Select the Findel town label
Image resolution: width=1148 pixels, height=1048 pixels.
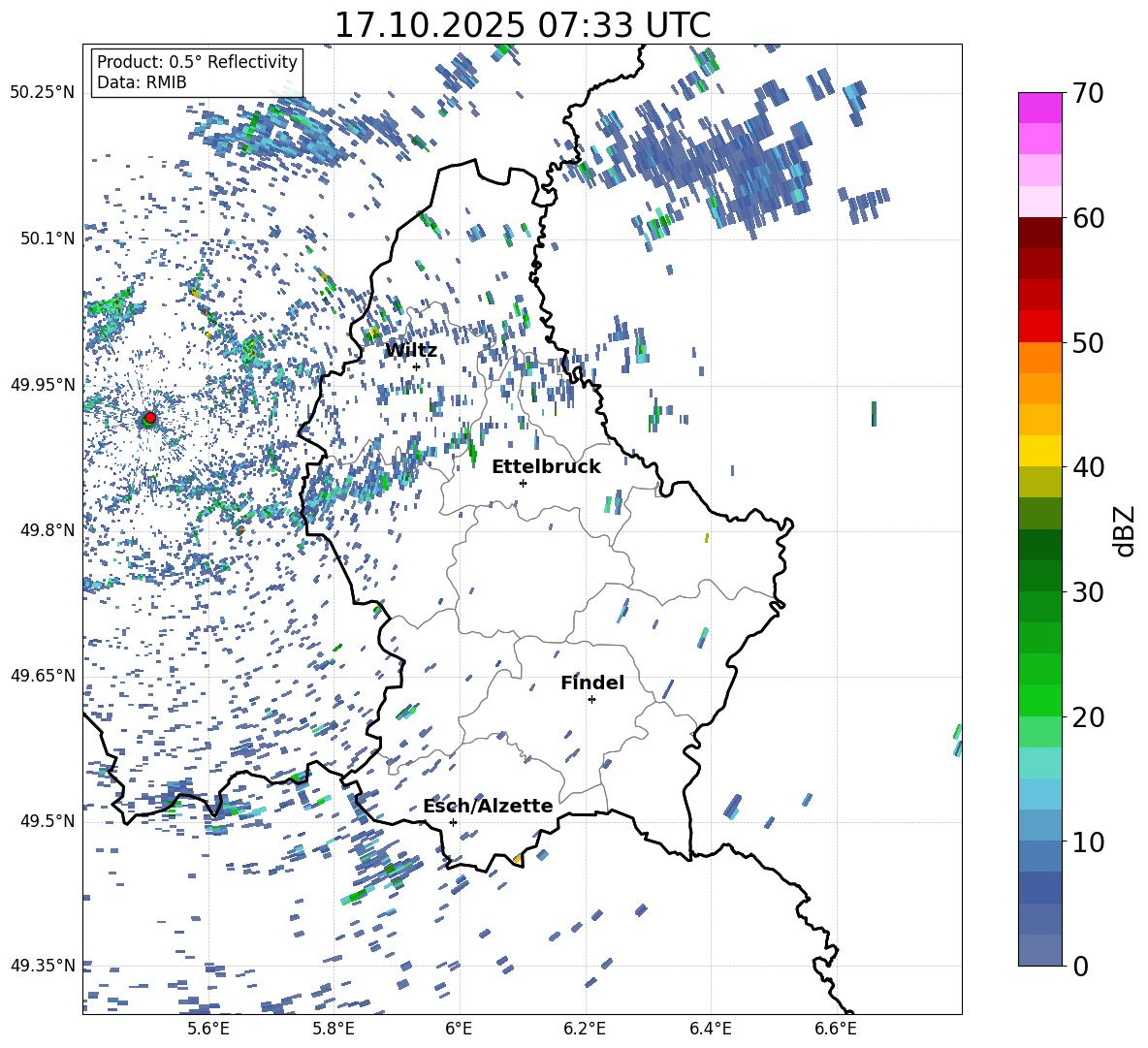pos(592,683)
